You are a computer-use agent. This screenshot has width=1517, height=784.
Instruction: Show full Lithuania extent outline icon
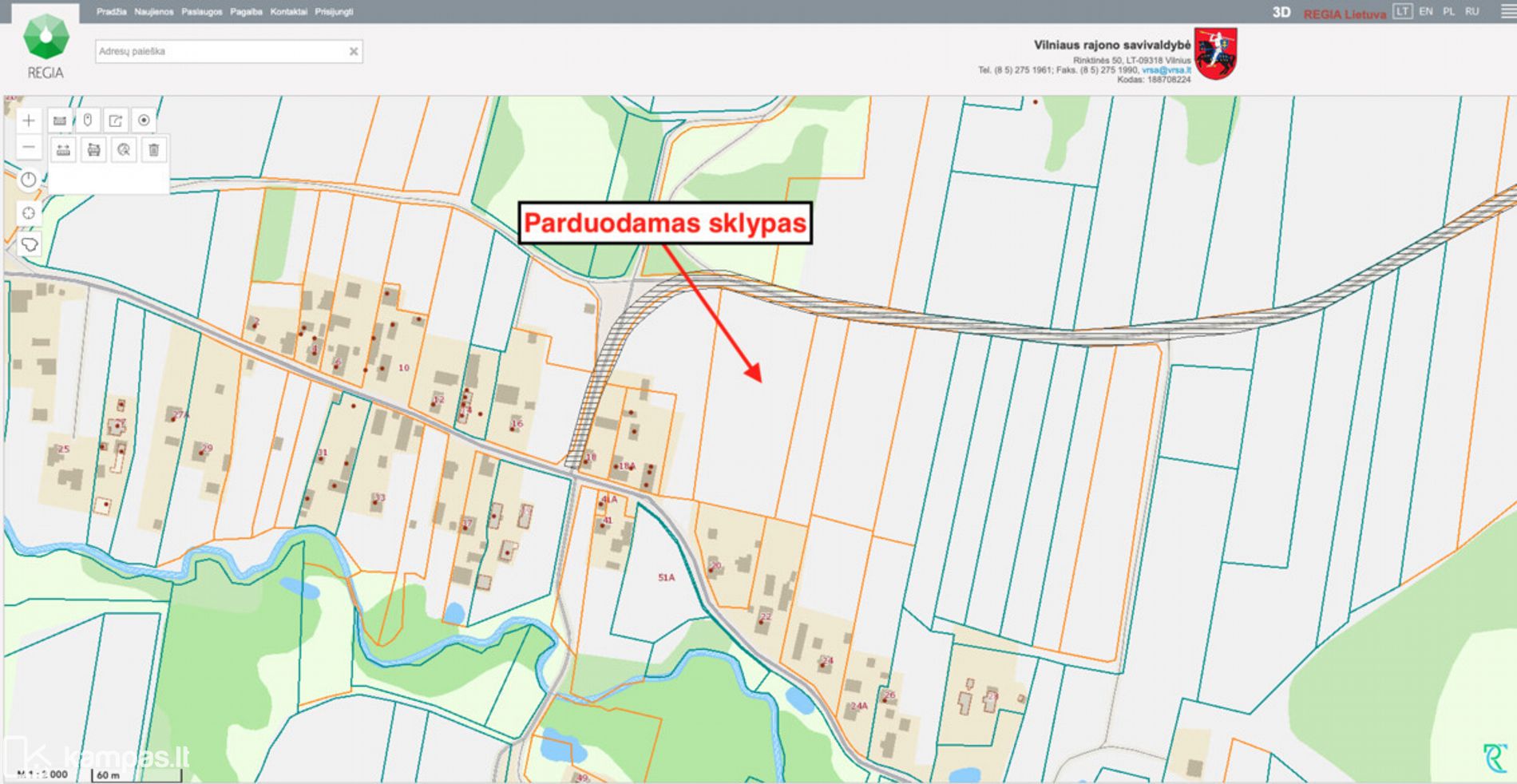[x=29, y=244]
